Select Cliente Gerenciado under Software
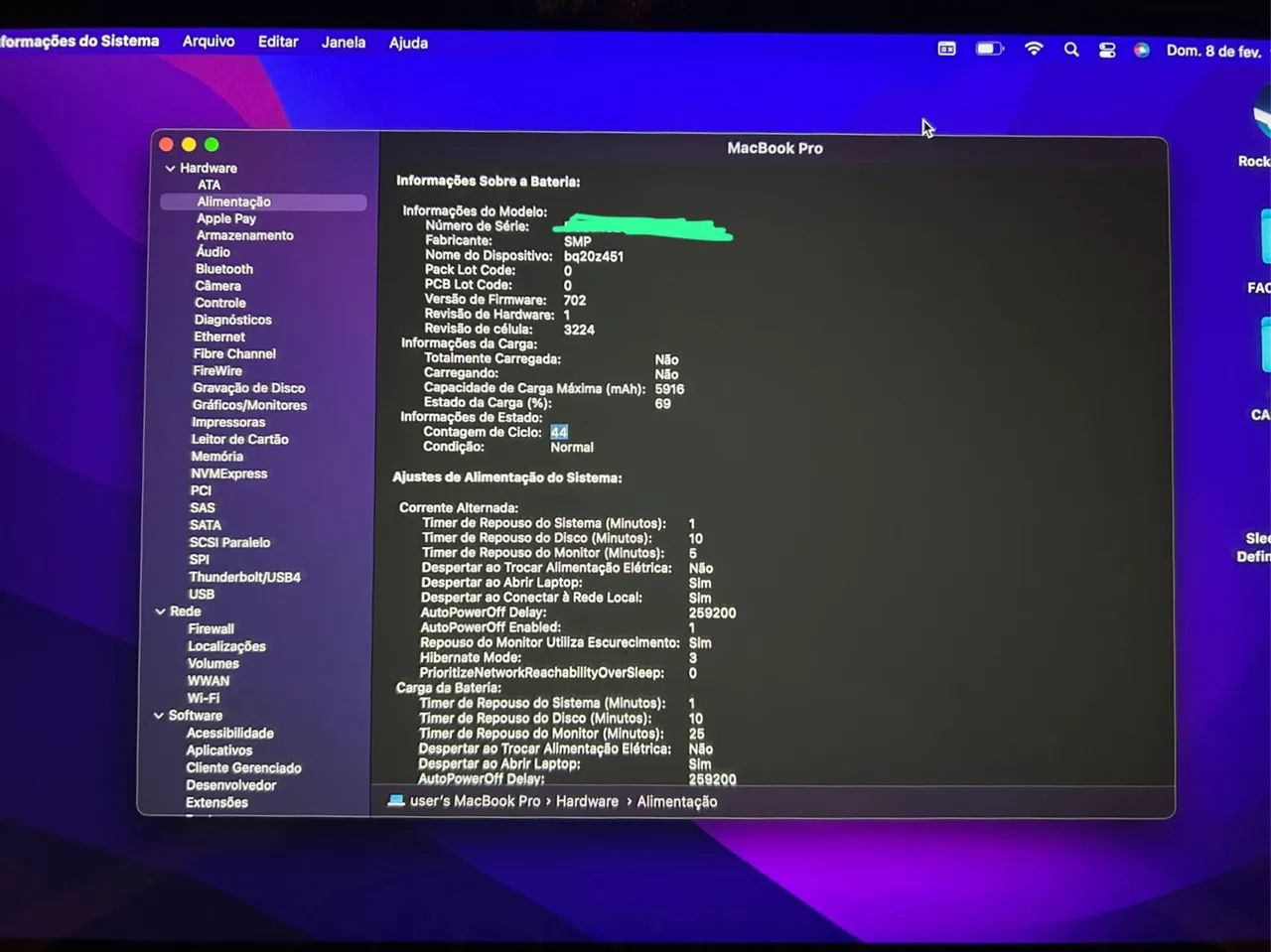Viewport: 1271px width, 952px height. point(244,767)
